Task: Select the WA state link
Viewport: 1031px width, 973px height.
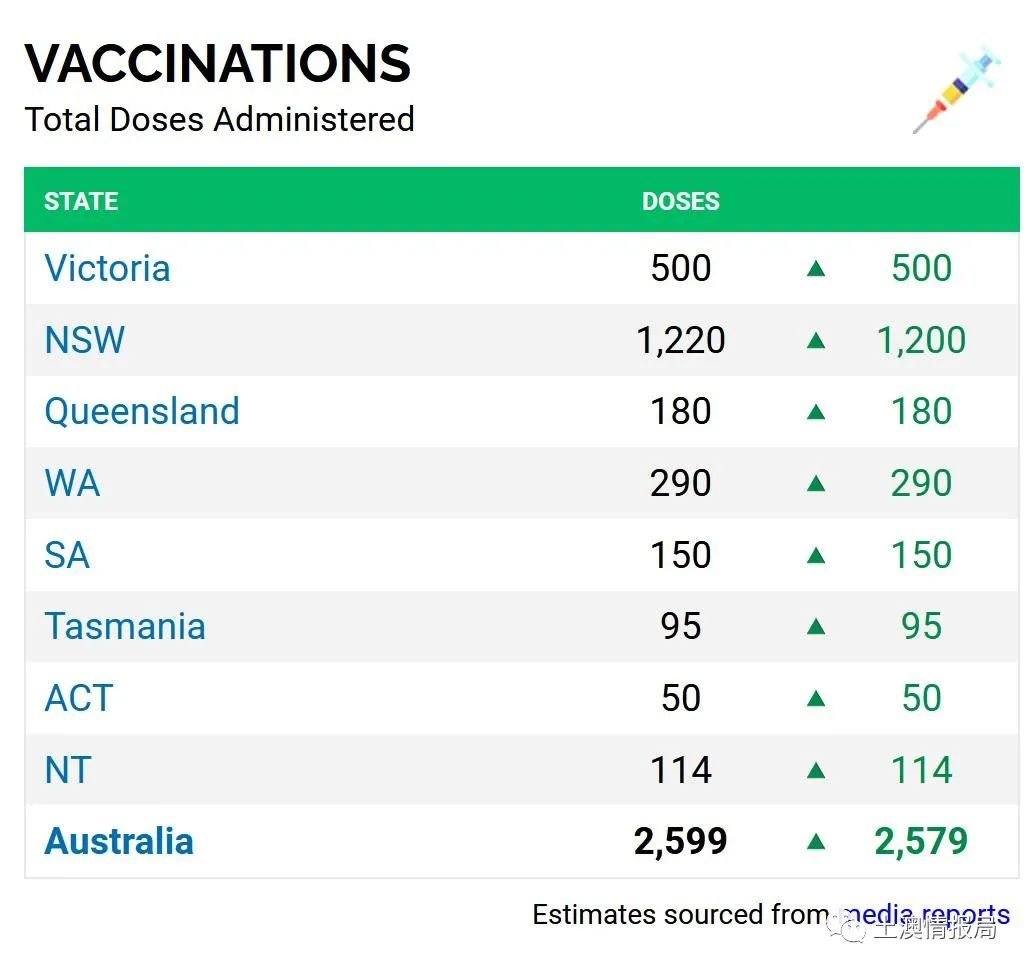Action: [x=72, y=483]
